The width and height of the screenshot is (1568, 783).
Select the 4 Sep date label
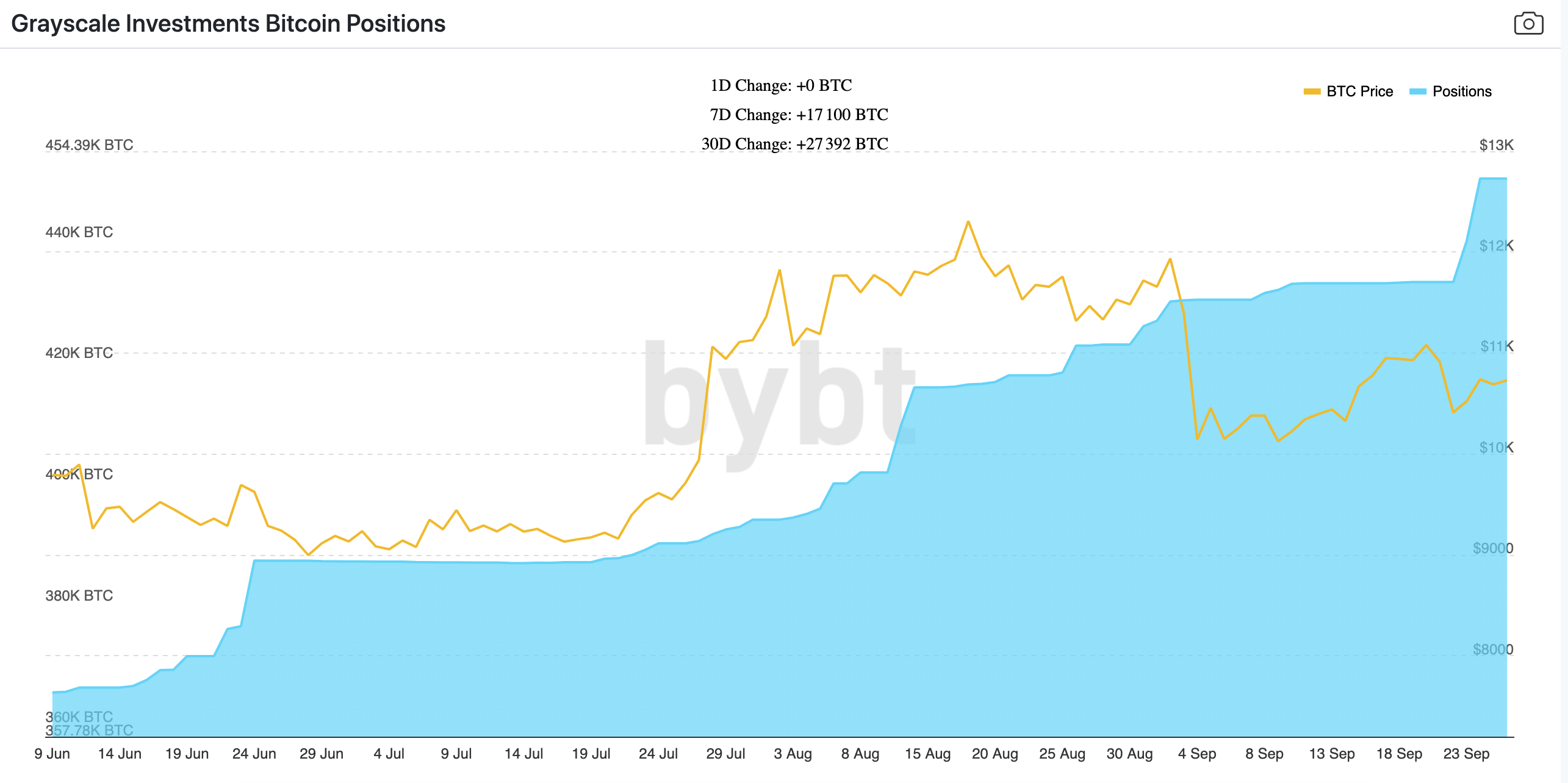(1197, 754)
